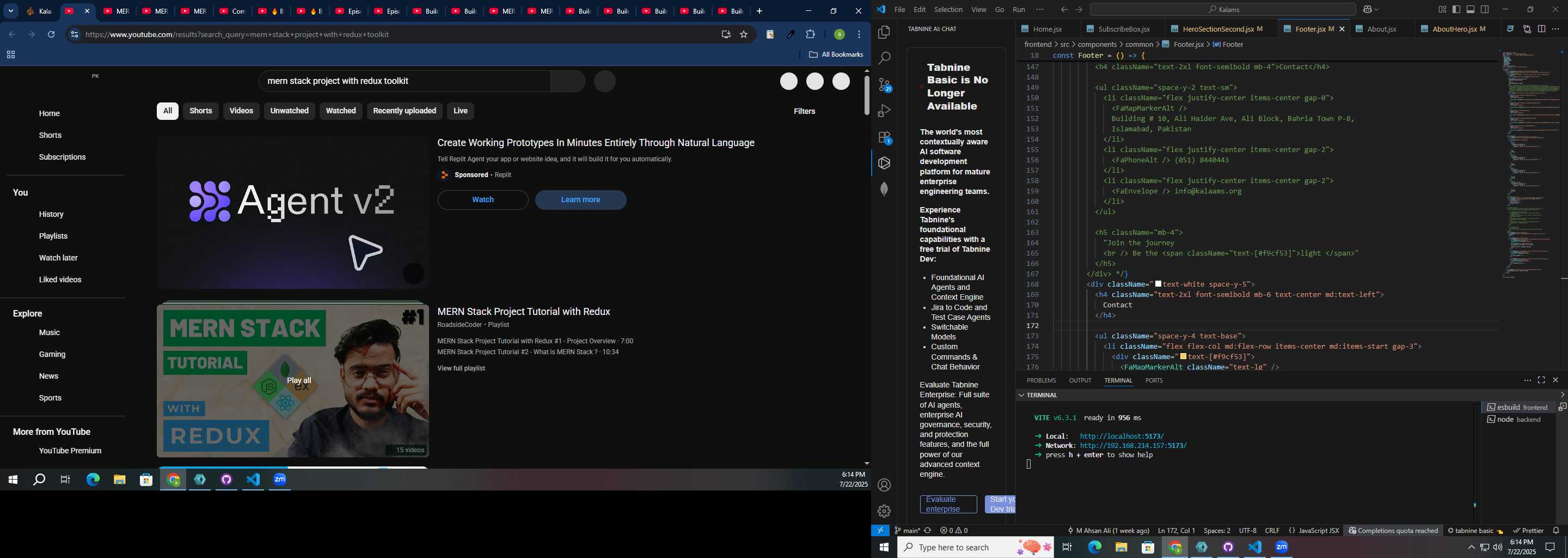Click the Watch button on sponsored result

483,200
